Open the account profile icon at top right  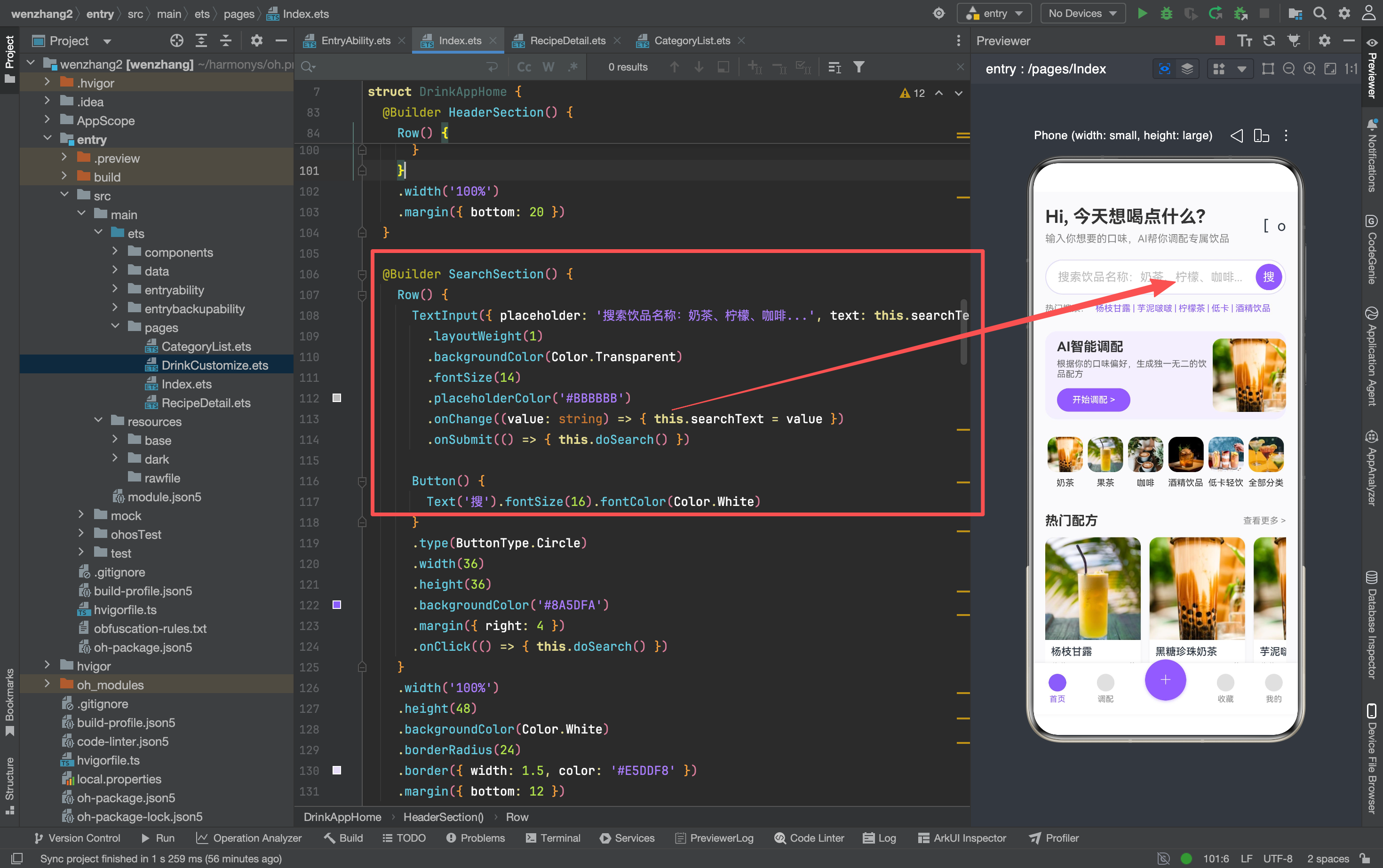coord(1369,13)
